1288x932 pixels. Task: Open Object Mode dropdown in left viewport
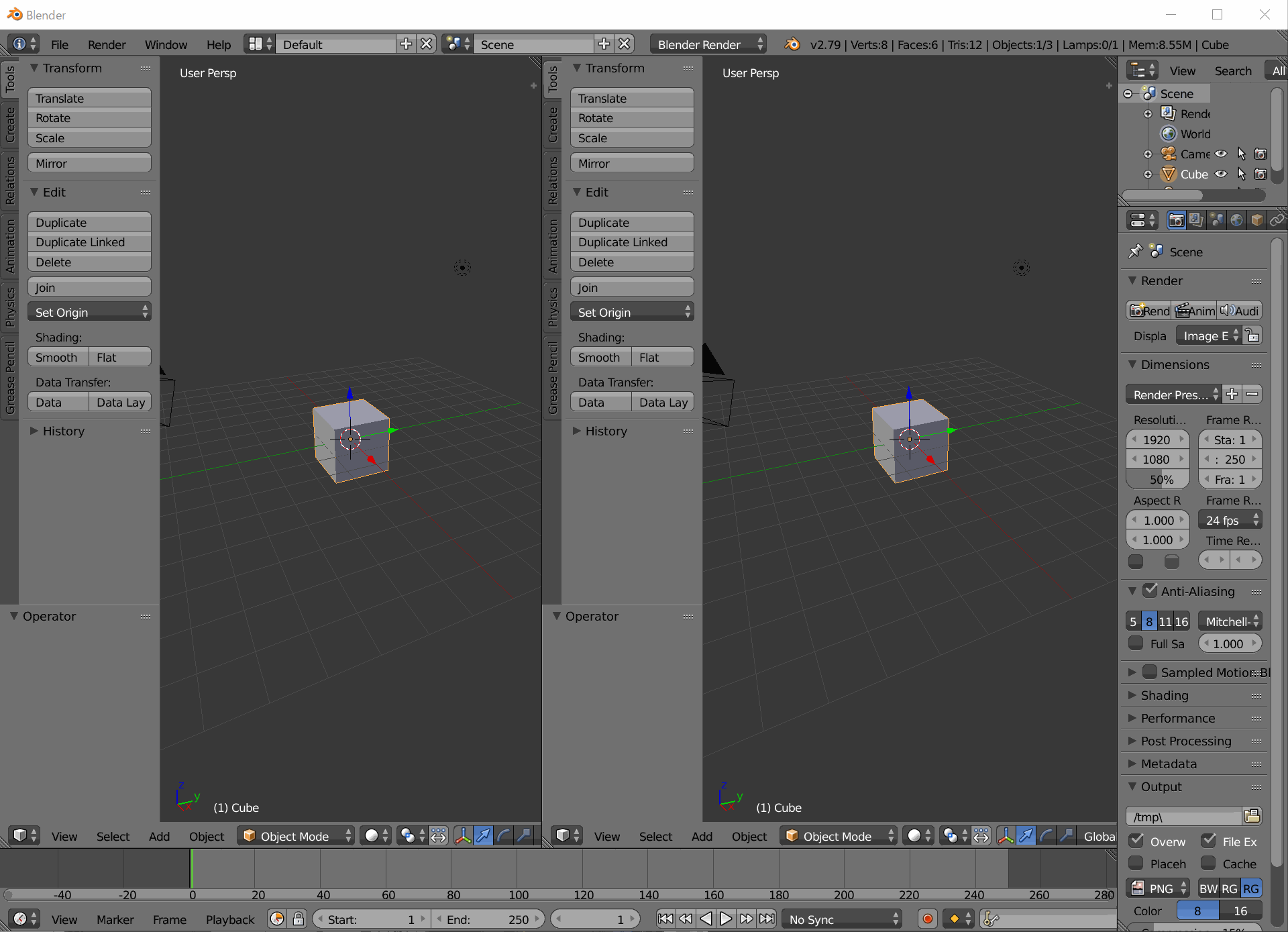point(296,836)
